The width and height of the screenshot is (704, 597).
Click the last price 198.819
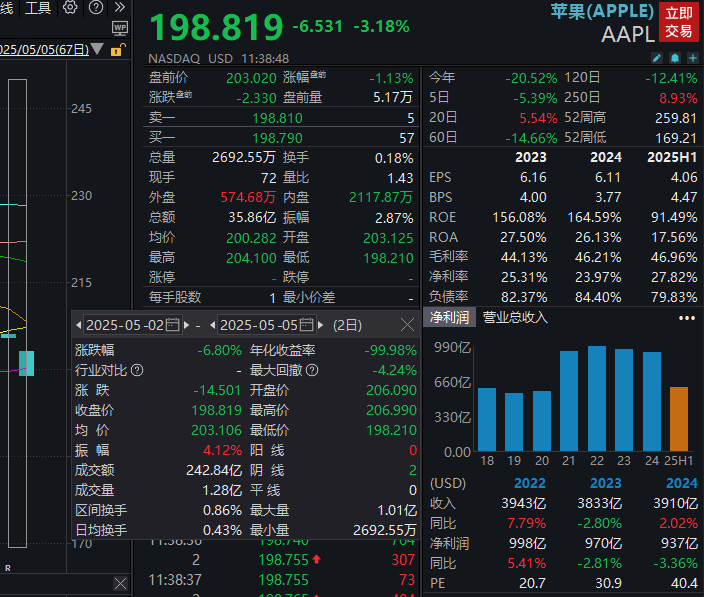216,27
